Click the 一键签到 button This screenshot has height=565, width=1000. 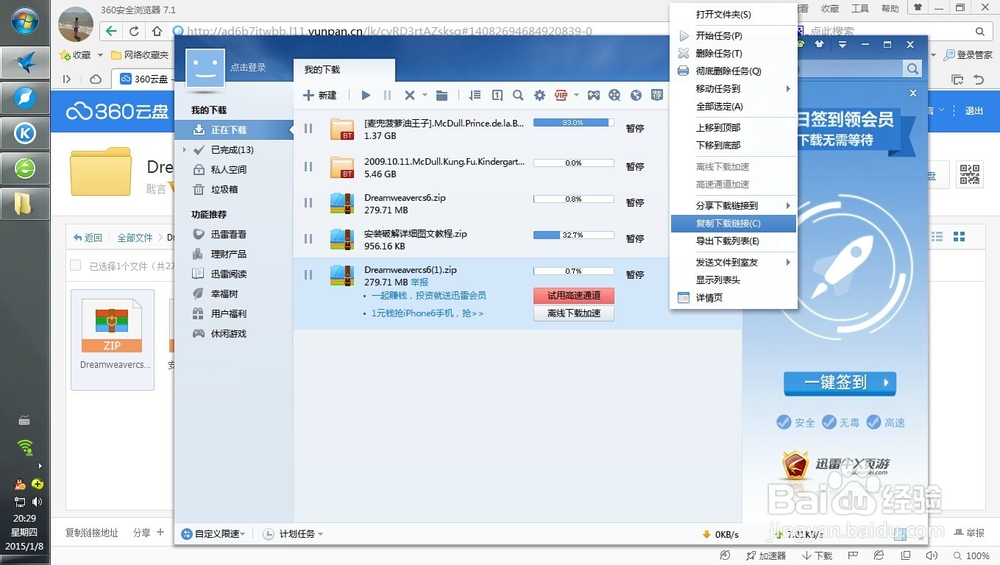840,383
